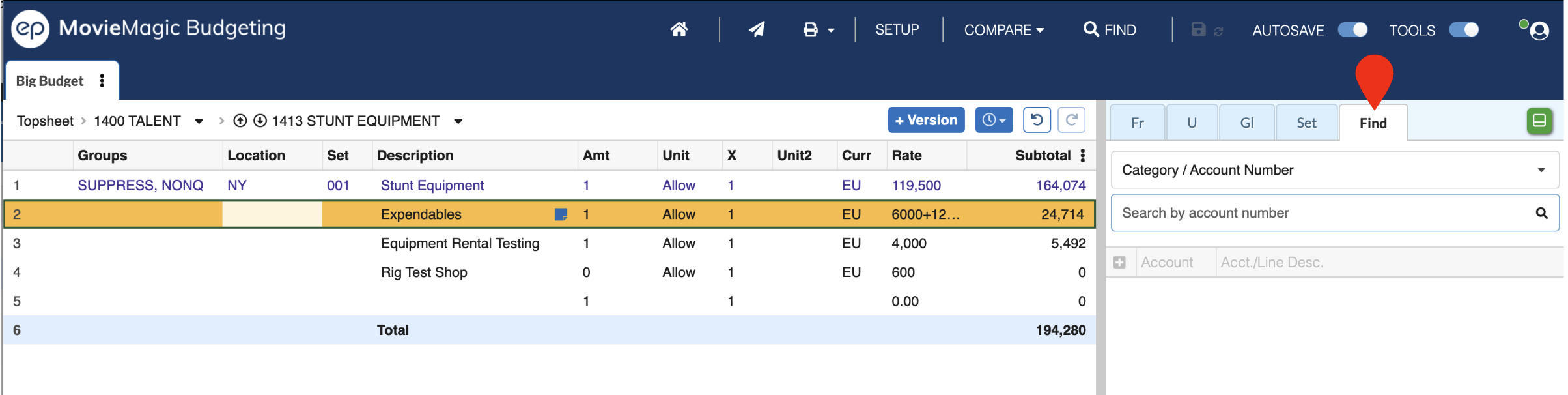Click the printer icon

point(810,29)
